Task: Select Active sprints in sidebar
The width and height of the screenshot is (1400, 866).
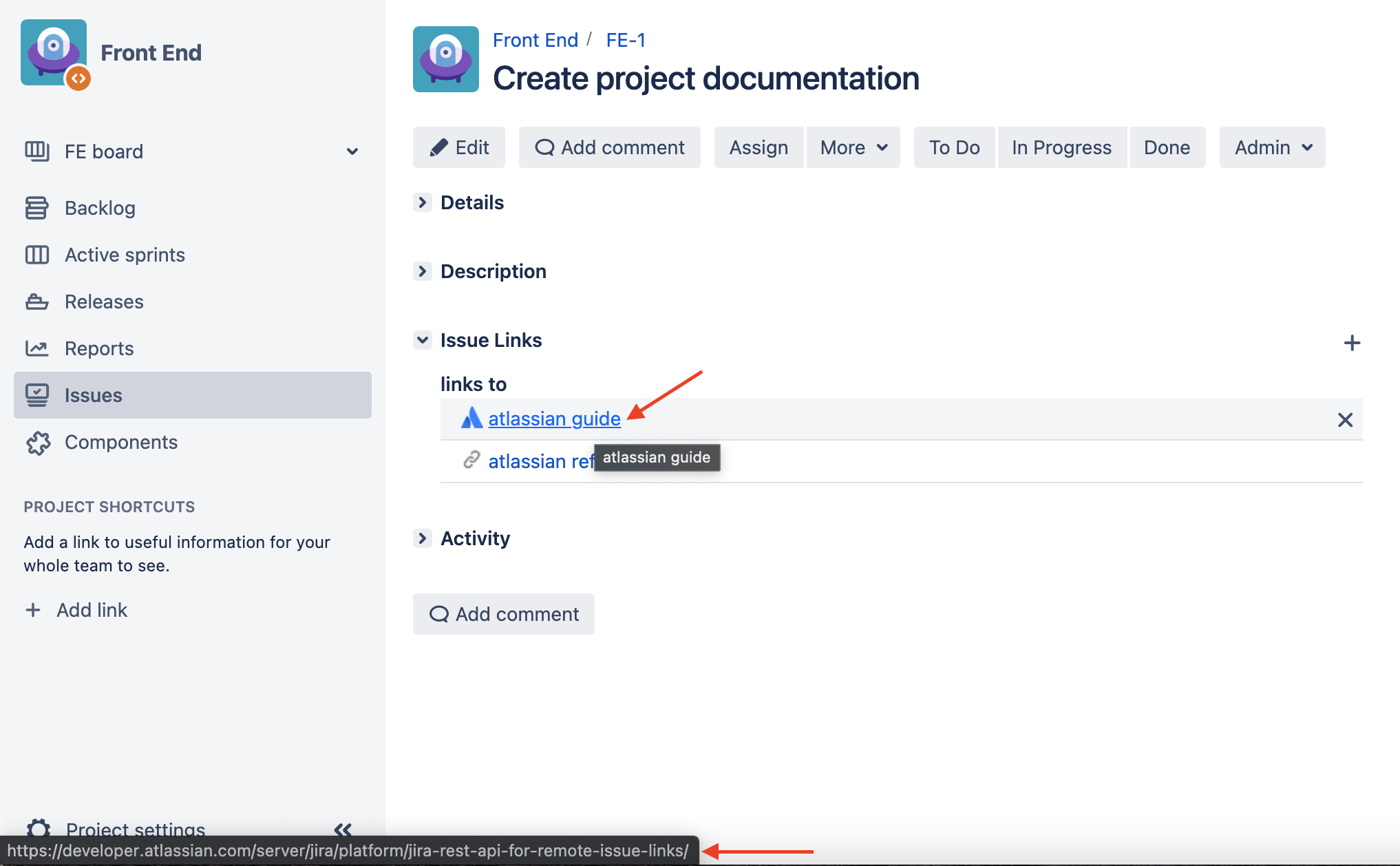Action: [125, 255]
